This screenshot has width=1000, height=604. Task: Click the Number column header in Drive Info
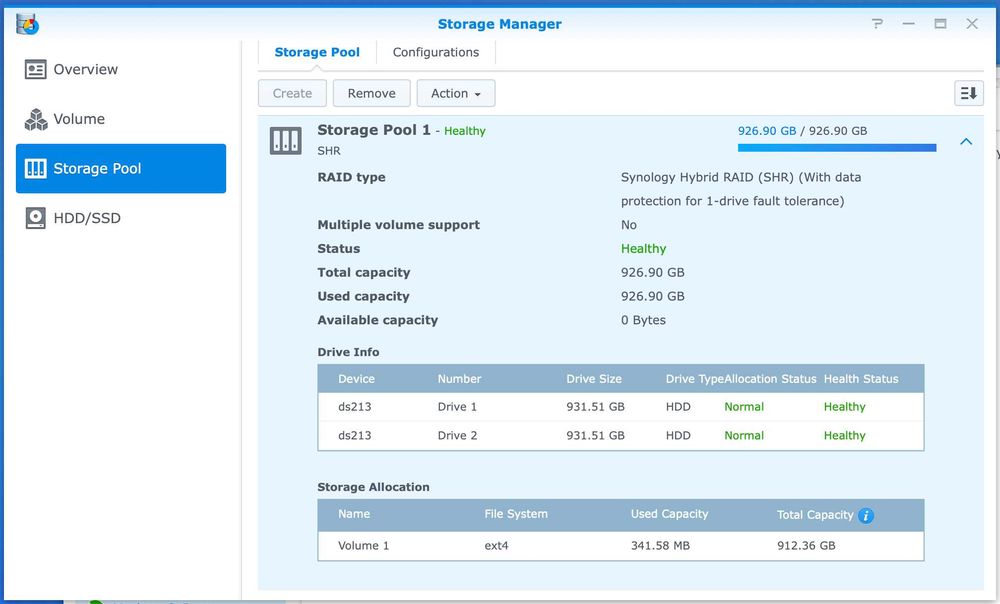click(x=459, y=379)
